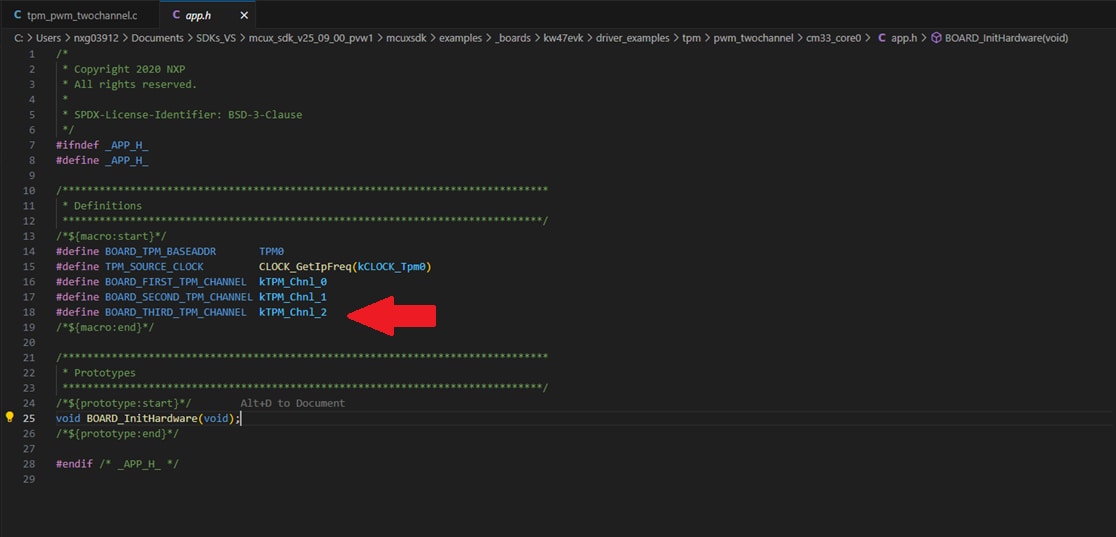Screen dimensions: 1116x537
Task: Click the cm33_core0 breadcrumb item
Action: click(833, 38)
